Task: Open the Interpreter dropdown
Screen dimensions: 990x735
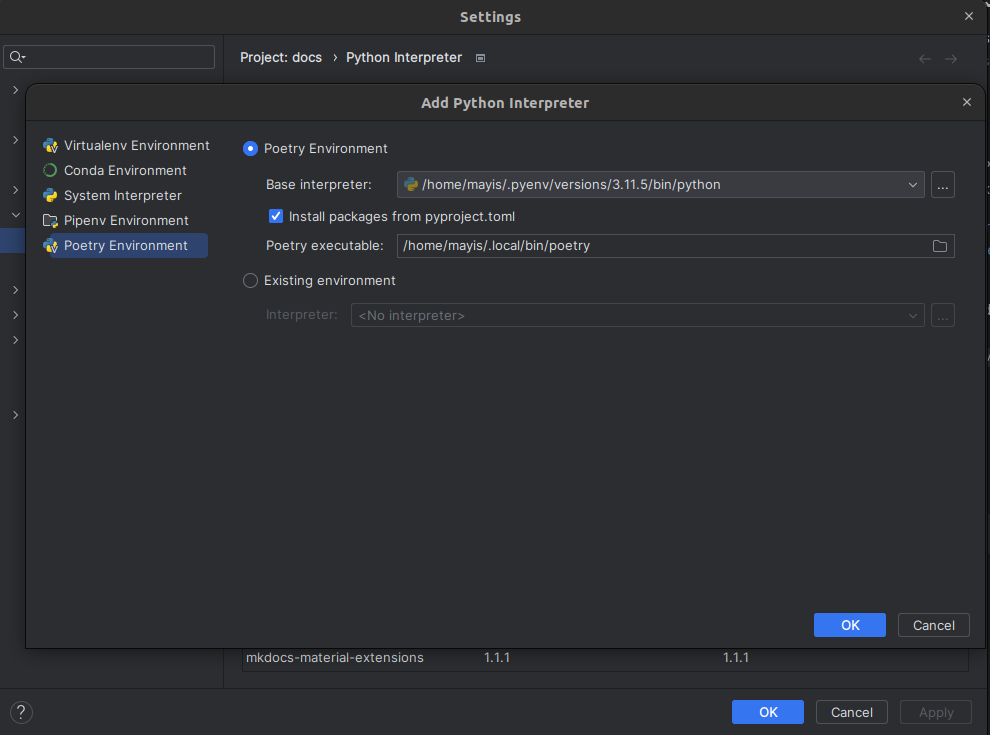Action: point(912,315)
